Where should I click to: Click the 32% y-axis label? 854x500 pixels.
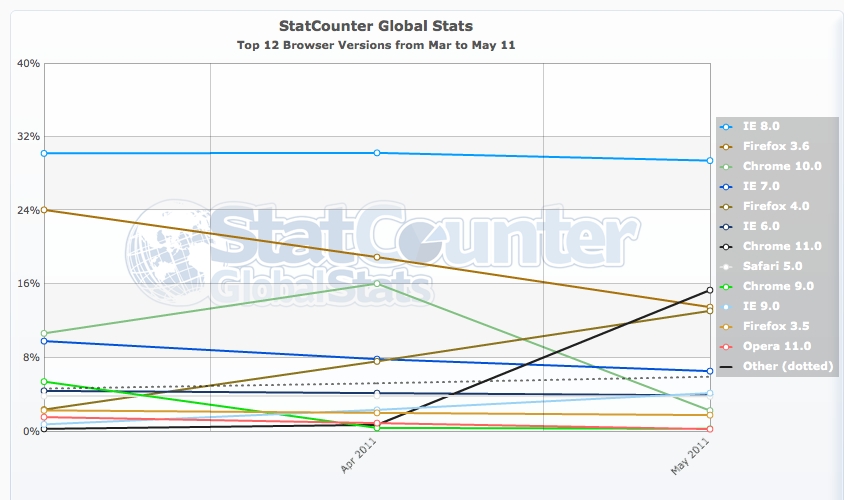[28, 137]
